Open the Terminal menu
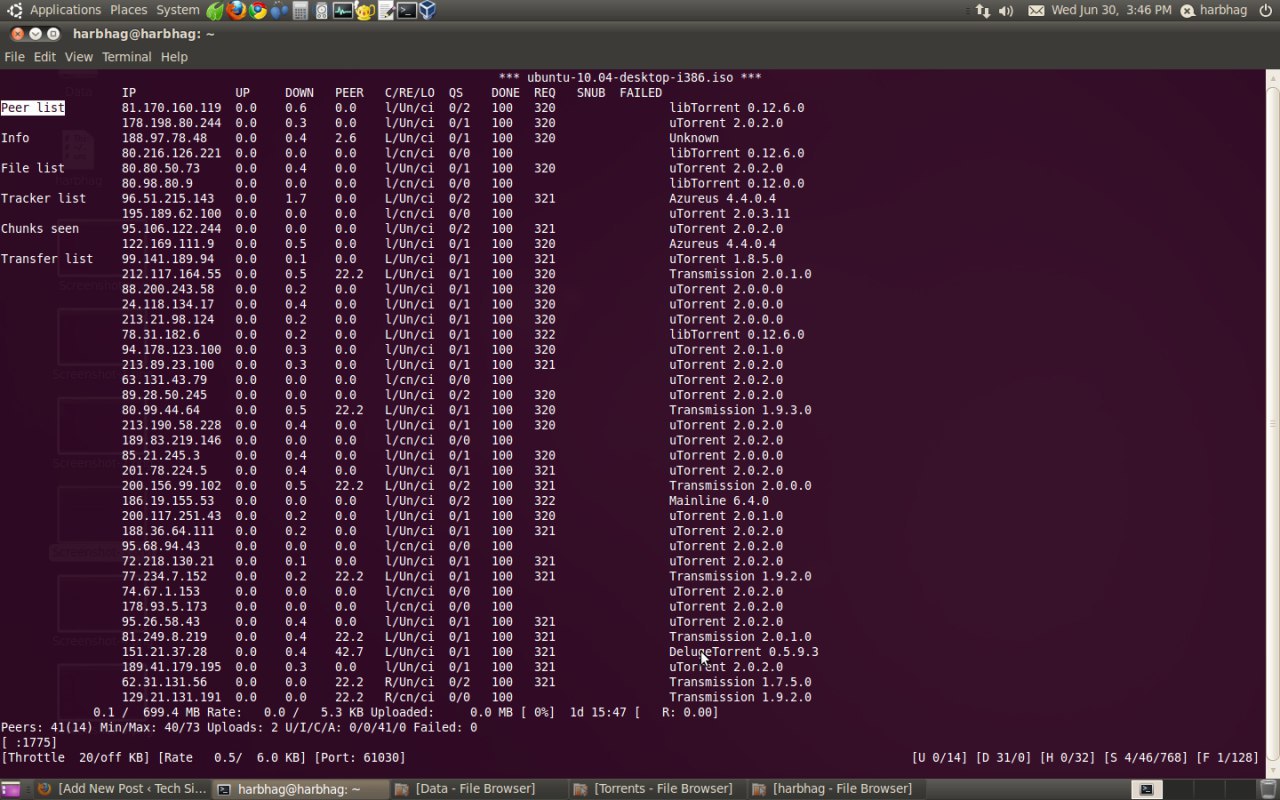The image size is (1280, 800). pyautogui.click(x=127, y=57)
